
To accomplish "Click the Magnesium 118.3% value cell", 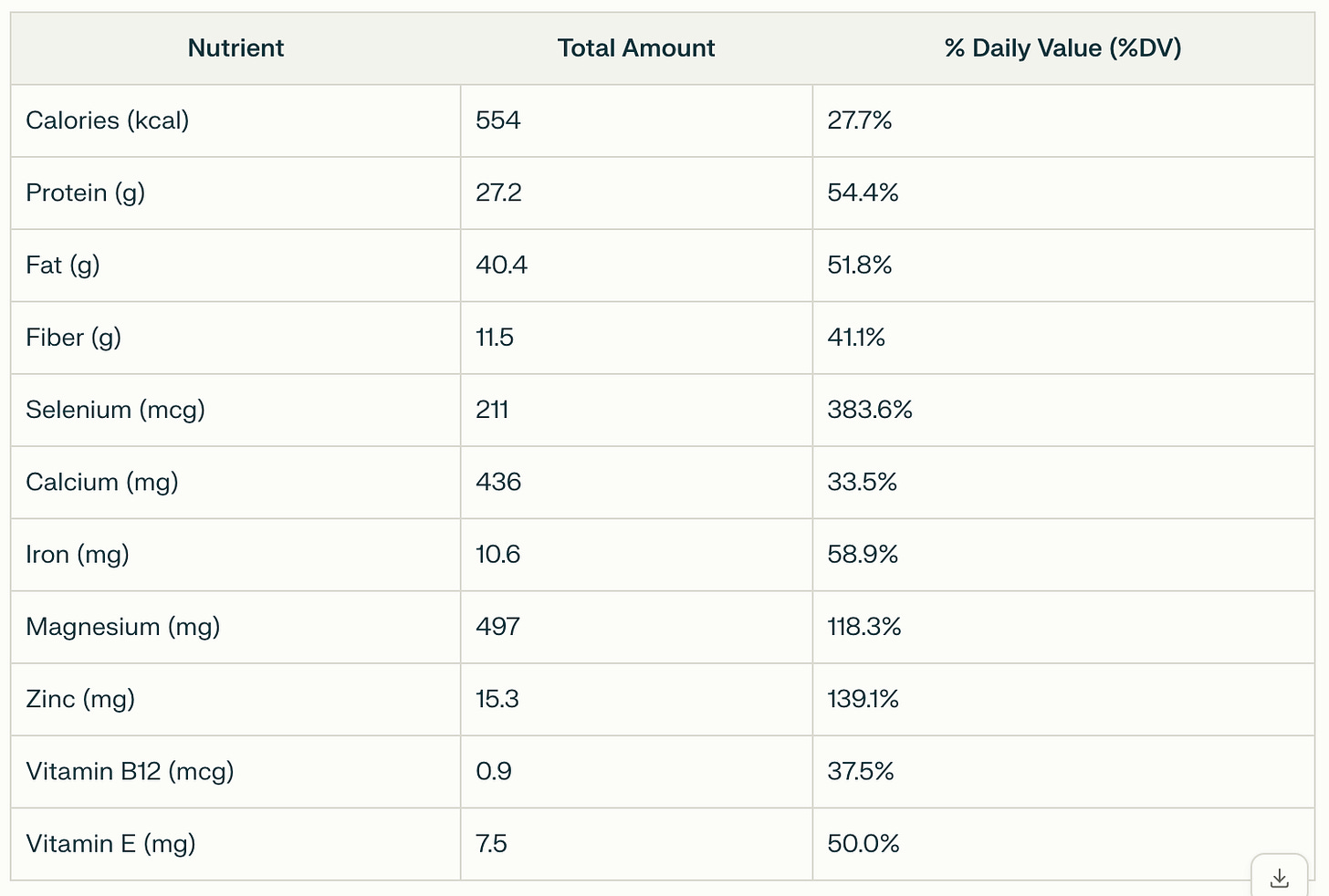I will click(864, 627).
